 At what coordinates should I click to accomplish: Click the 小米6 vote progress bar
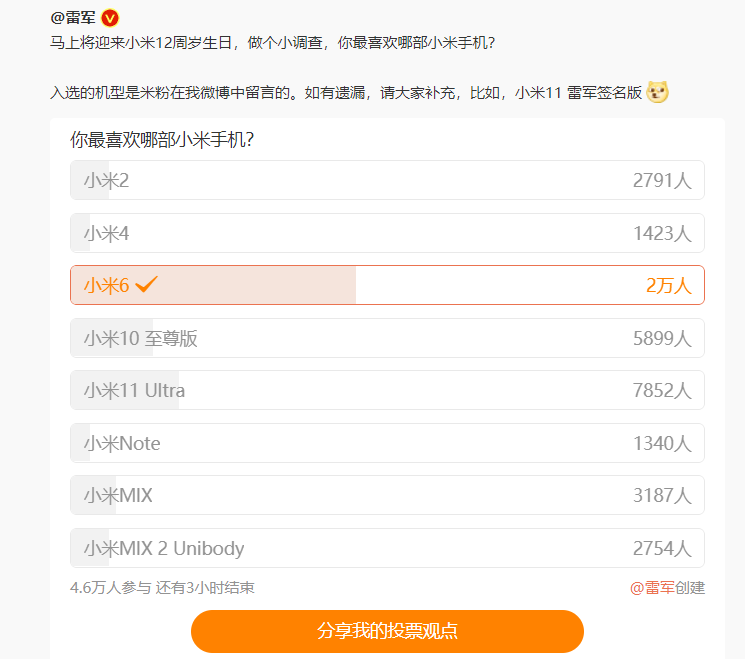[x=213, y=285]
